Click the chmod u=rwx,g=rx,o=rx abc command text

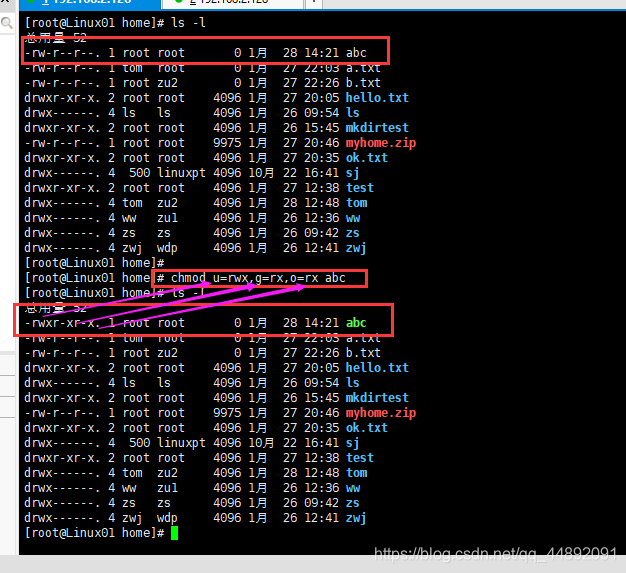tap(258, 278)
